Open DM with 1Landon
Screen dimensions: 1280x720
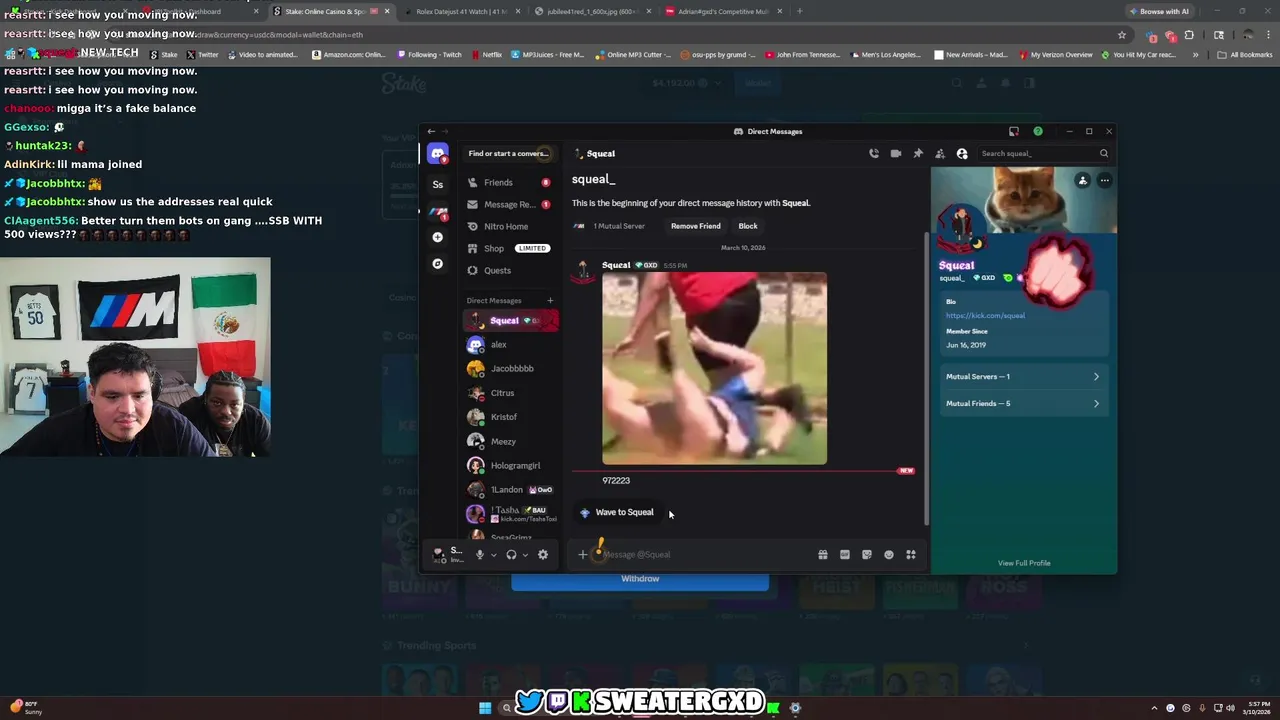click(x=511, y=489)
